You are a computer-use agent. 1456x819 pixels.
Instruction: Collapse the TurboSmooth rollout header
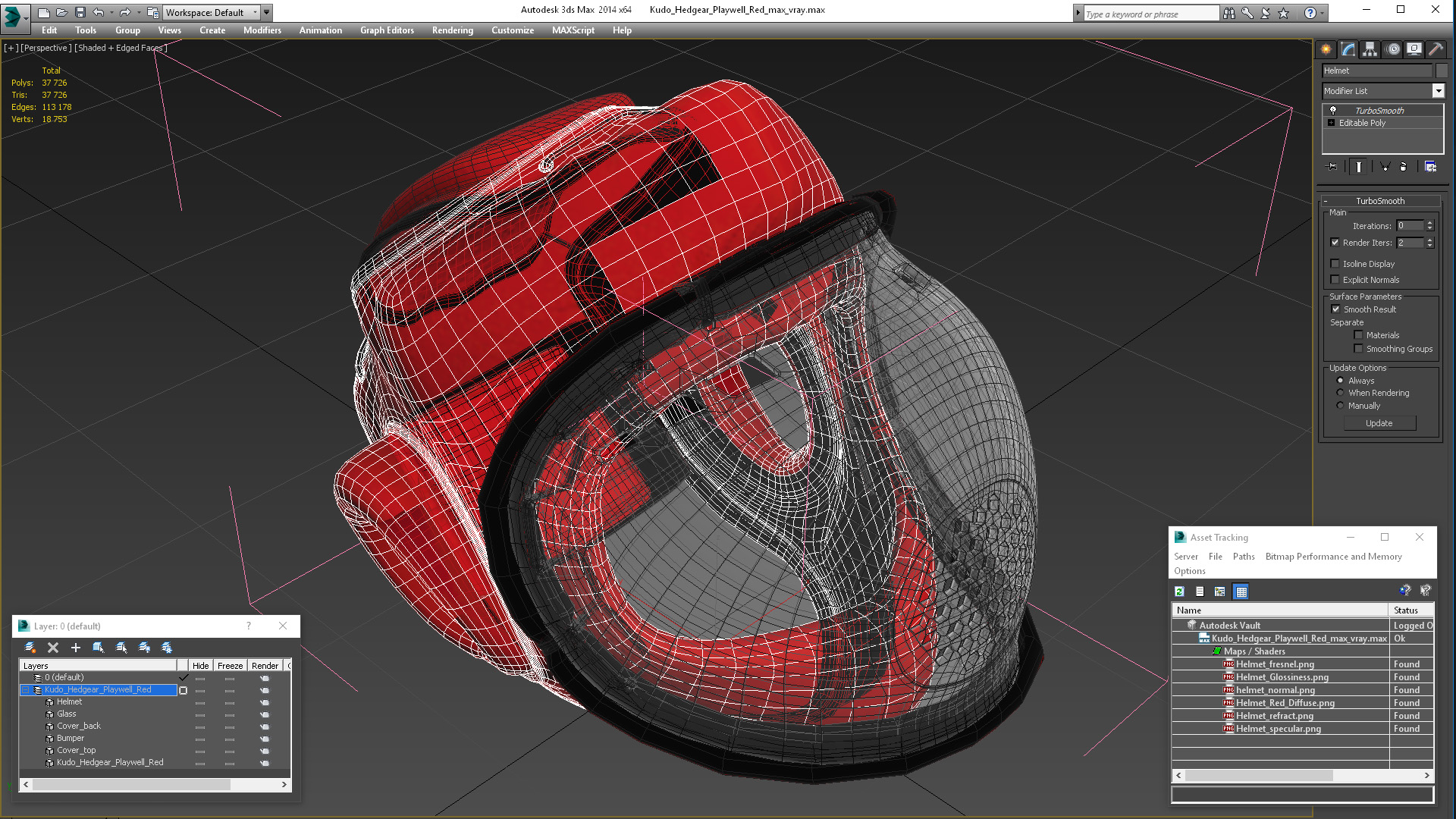click(1380, 201)
